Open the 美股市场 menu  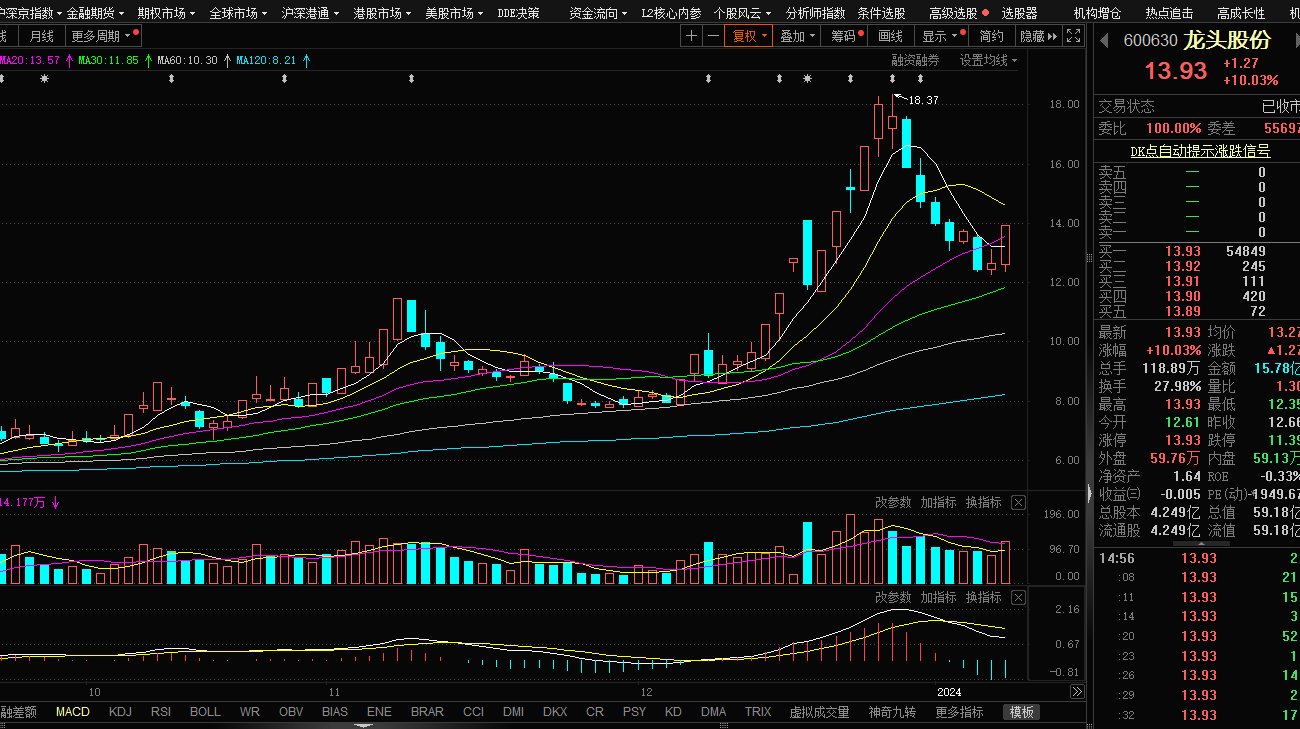point(455,13)
